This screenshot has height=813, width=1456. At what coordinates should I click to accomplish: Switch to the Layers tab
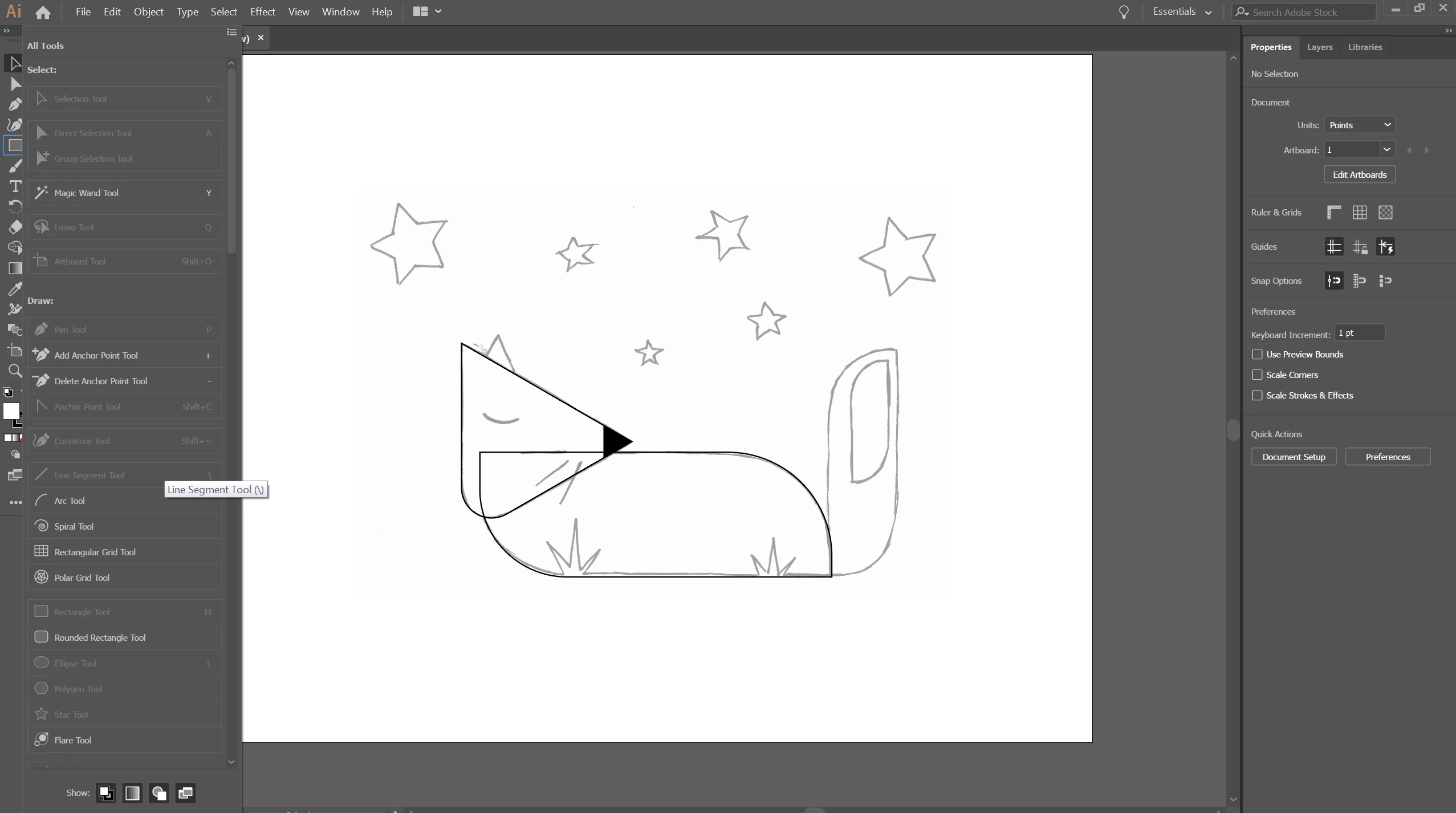[1319, 47]
